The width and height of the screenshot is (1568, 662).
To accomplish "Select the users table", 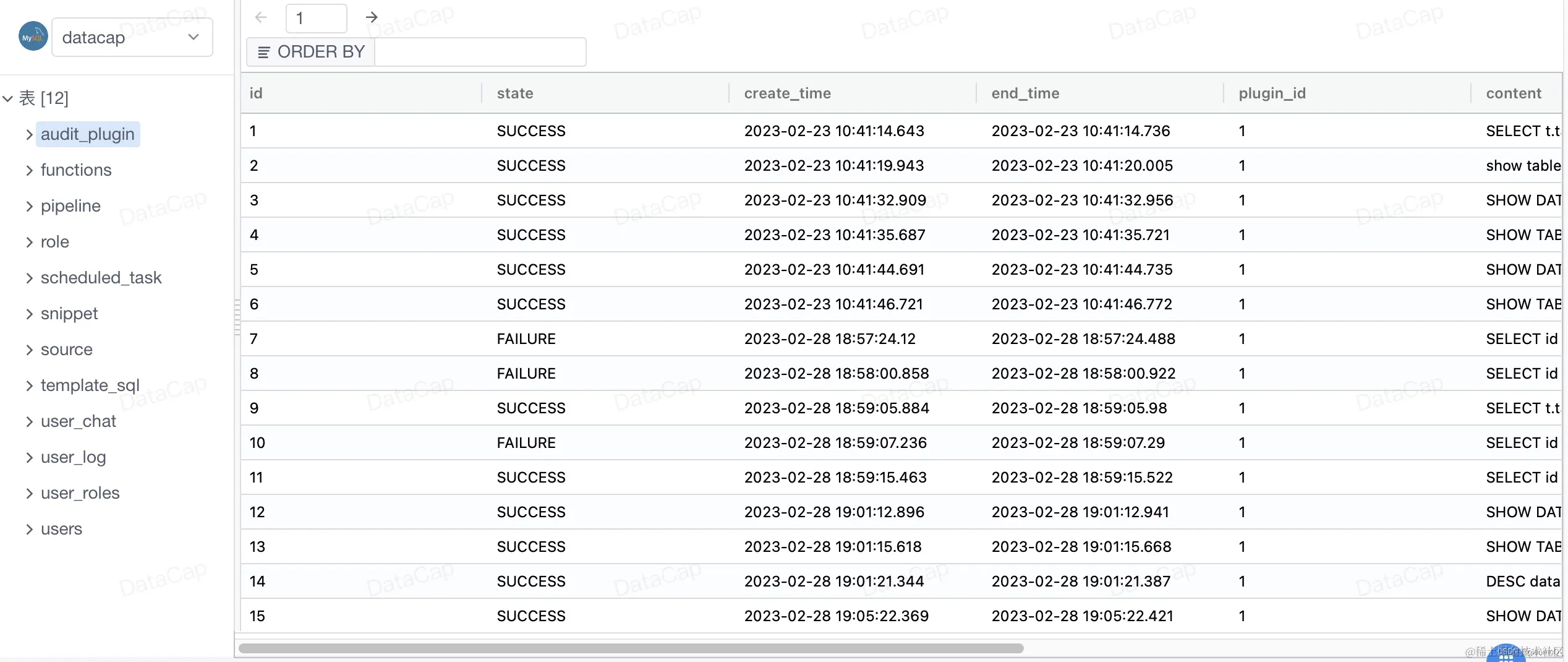I will point(62,529).
